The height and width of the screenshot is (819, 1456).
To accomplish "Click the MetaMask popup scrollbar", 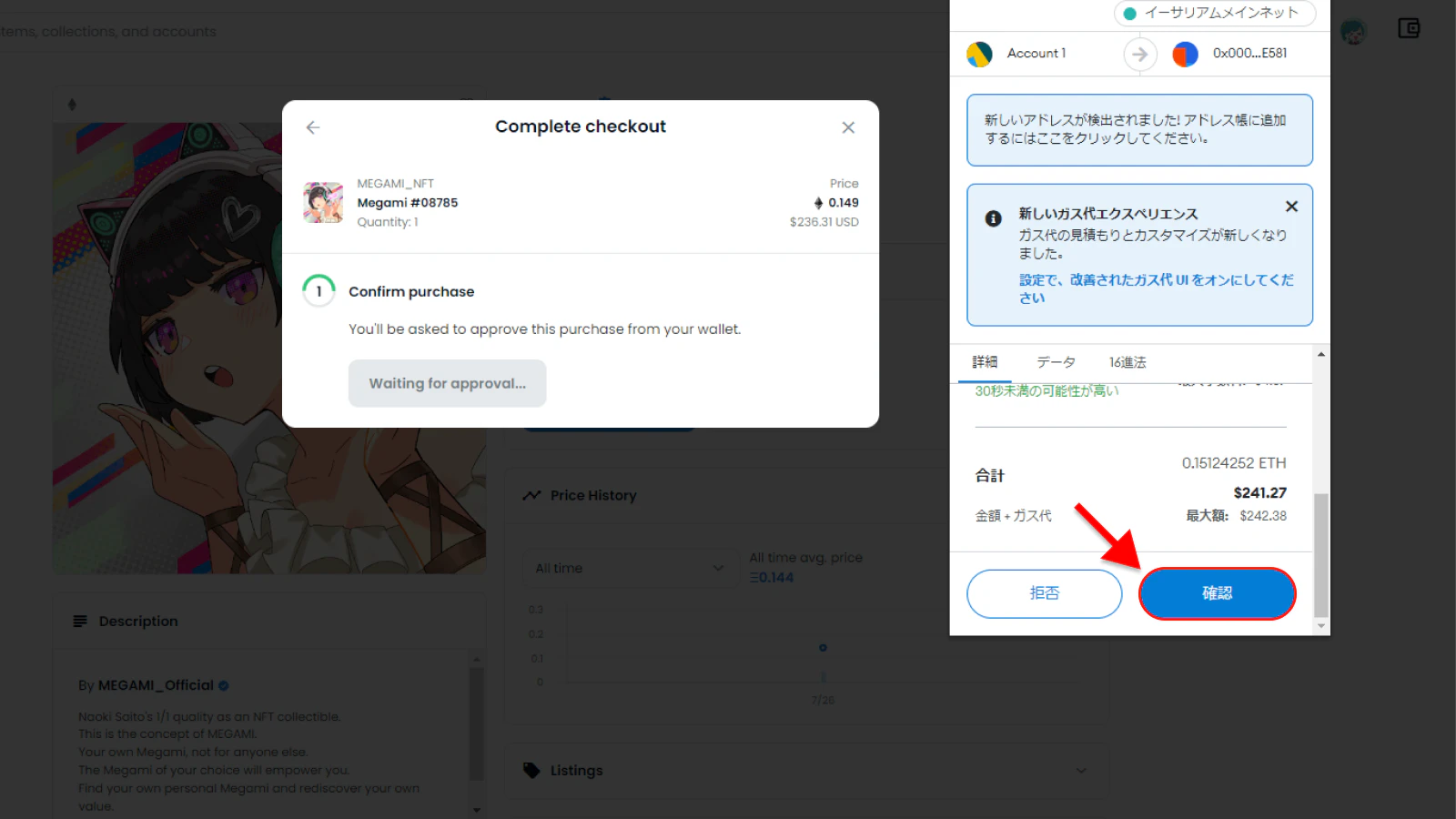I will (1321, 555).
